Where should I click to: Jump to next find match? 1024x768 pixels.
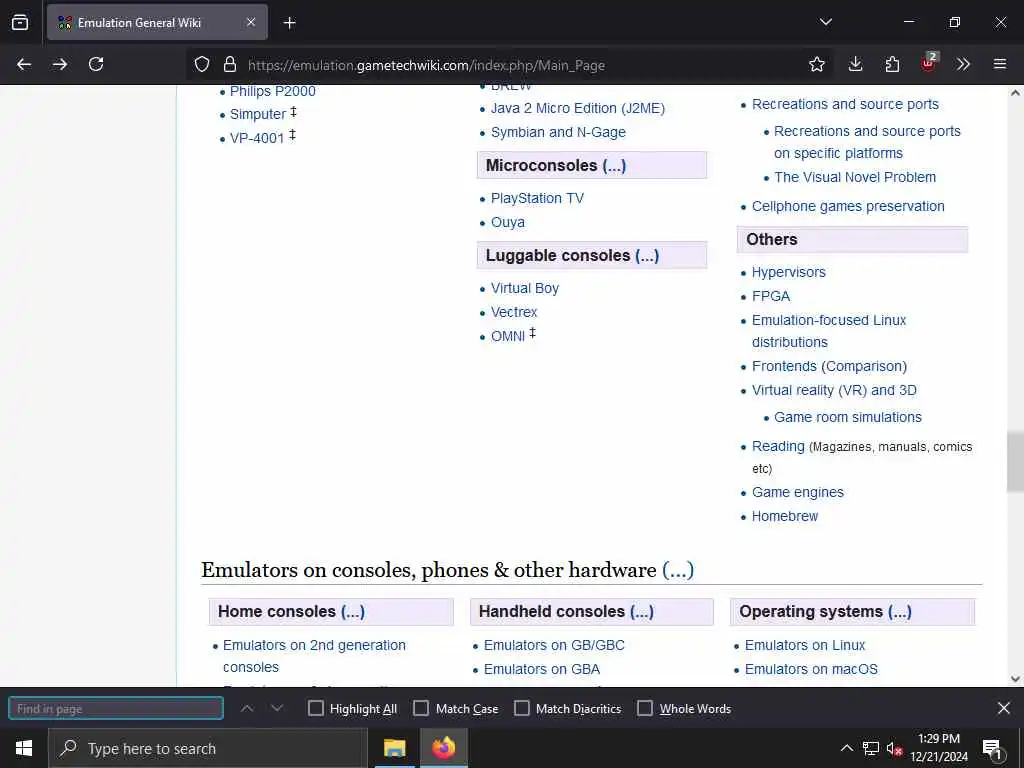tap(277, 708)
